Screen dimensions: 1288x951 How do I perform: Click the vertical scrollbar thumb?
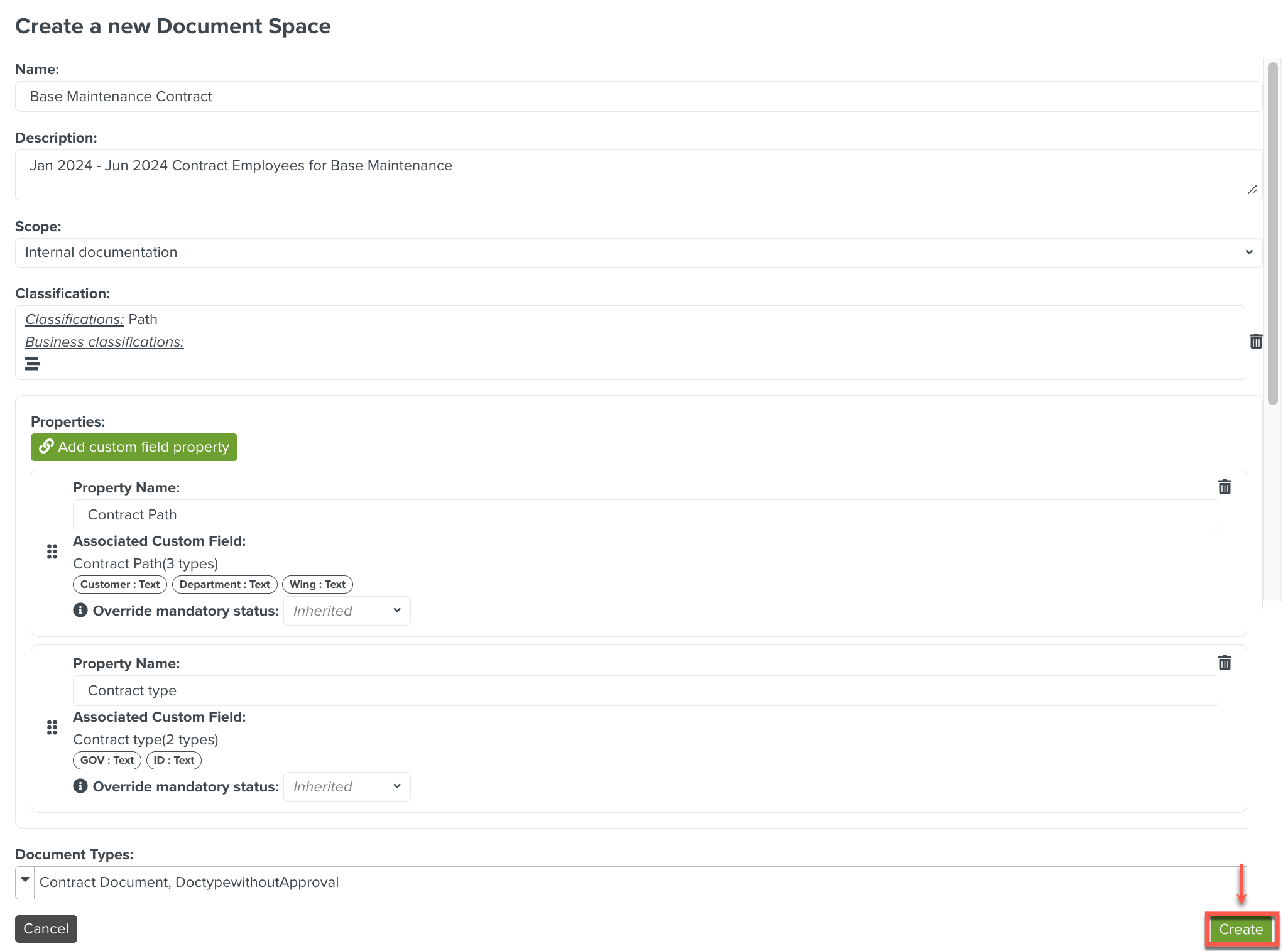click(1272, 232)
